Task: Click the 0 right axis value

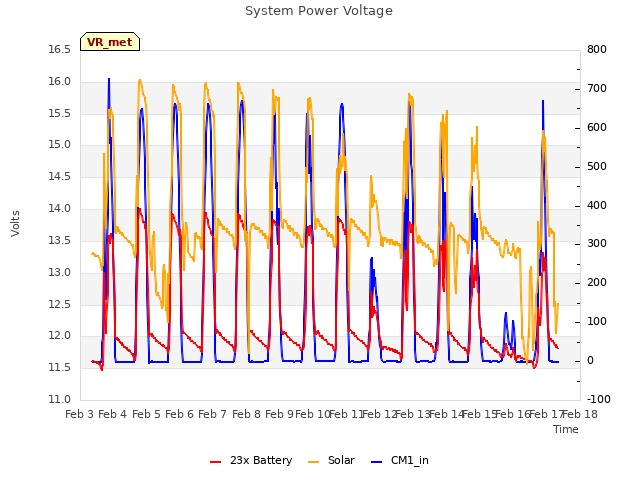Action: [x=591, y=361]
